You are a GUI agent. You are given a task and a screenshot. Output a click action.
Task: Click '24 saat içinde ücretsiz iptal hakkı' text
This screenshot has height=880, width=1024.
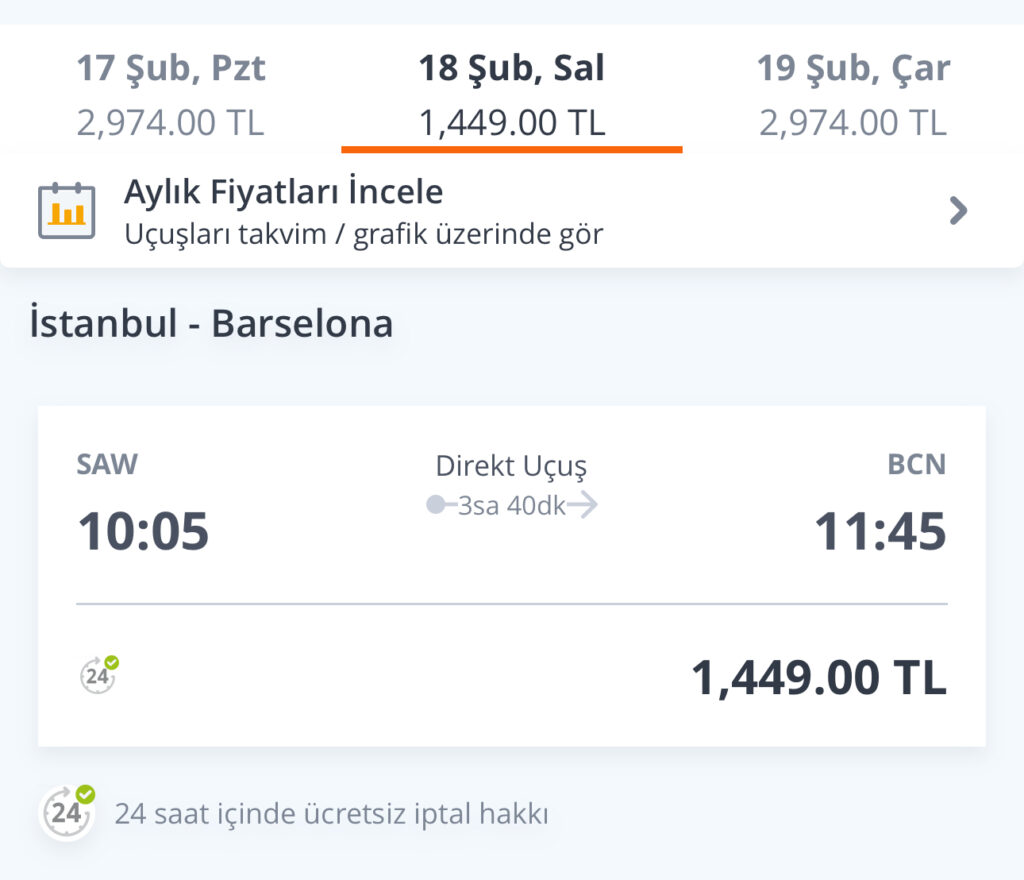point(331,813)
